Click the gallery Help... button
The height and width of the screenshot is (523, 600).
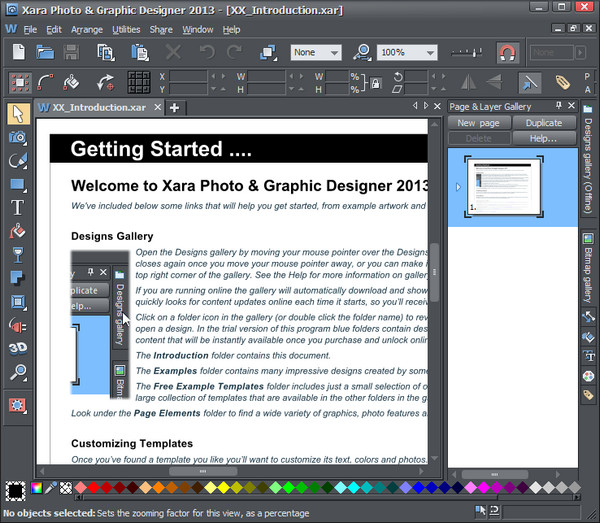tap(544, 138)
